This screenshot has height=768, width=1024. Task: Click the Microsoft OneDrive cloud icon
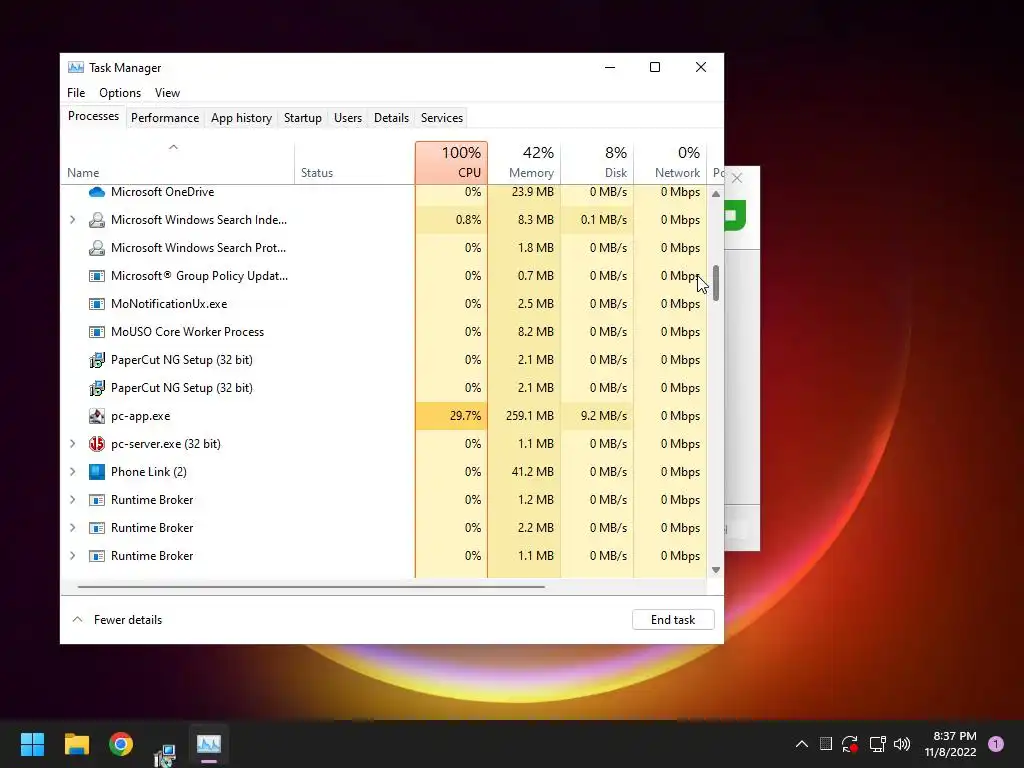pyautogui.click(x=97, y=192)
